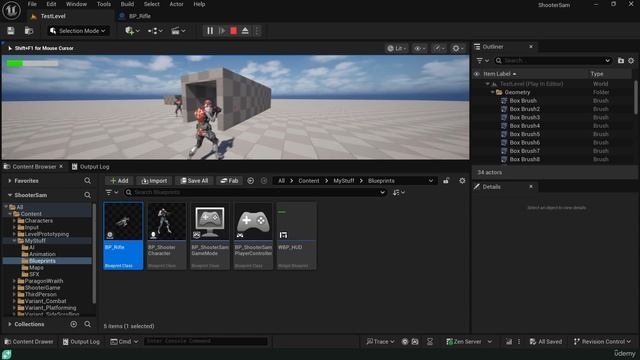Select the BP_ShooterCharacter asset thumbnail
Viewport: 640px width, 360px height.
167,236
